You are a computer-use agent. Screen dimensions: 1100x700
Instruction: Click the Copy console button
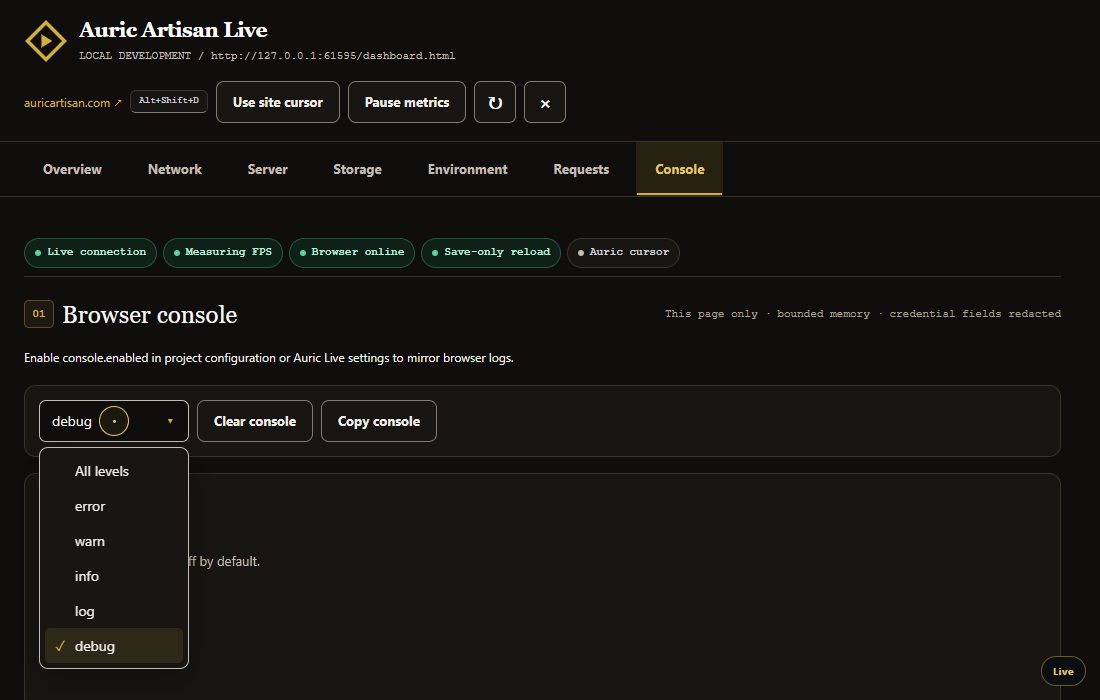point(379,421)
